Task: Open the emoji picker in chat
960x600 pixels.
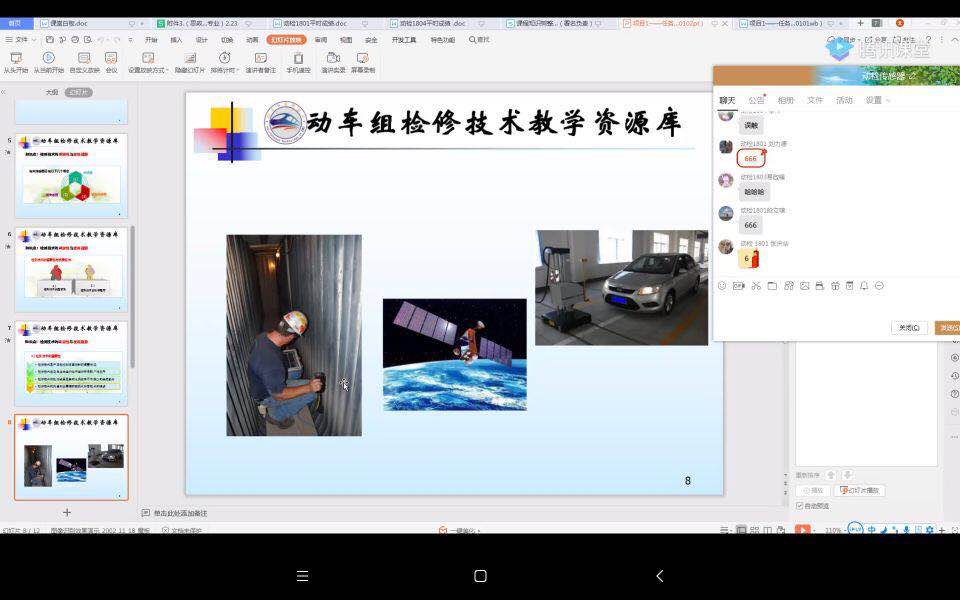Action: (722, 286)
